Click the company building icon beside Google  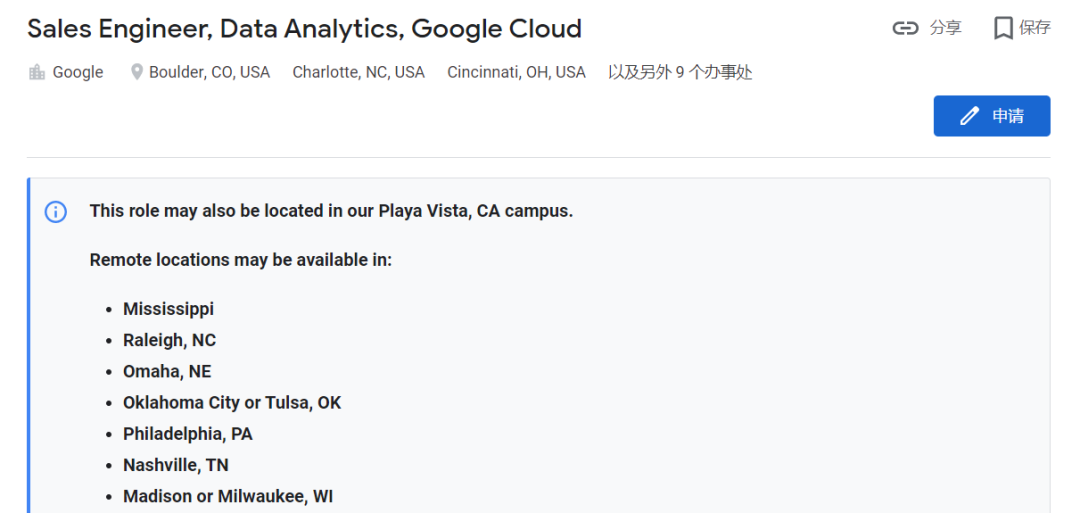tap(37, 72)
